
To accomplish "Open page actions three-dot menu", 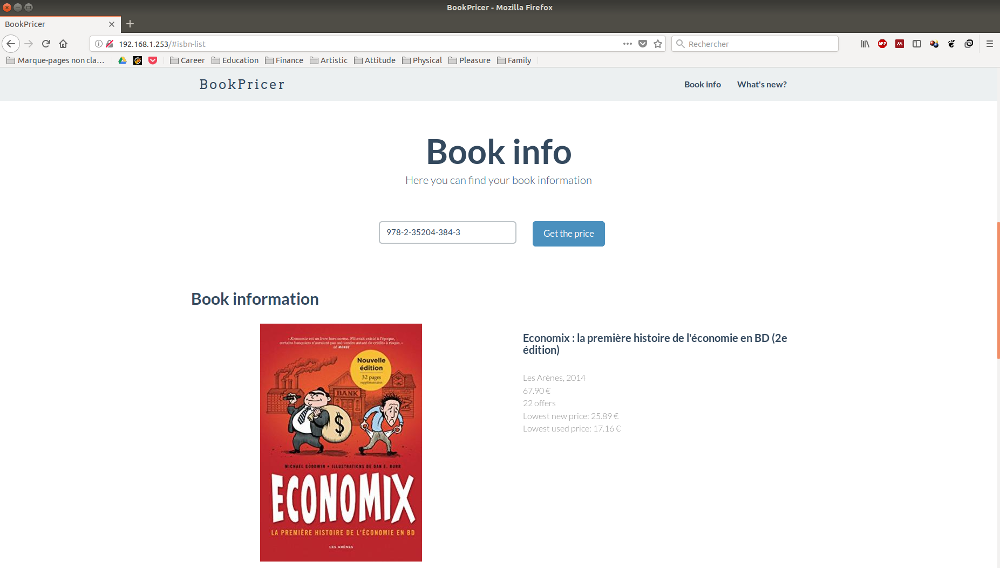I will click(x=628, y=44).
